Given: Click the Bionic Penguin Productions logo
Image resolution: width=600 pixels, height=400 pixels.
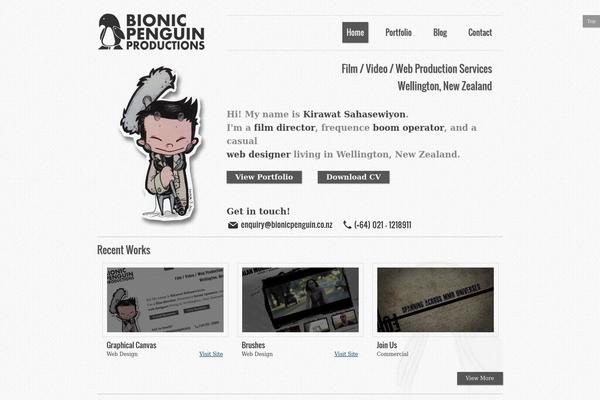Looking at the screenshot, I should pyautogui.click(x=152, y=32).
